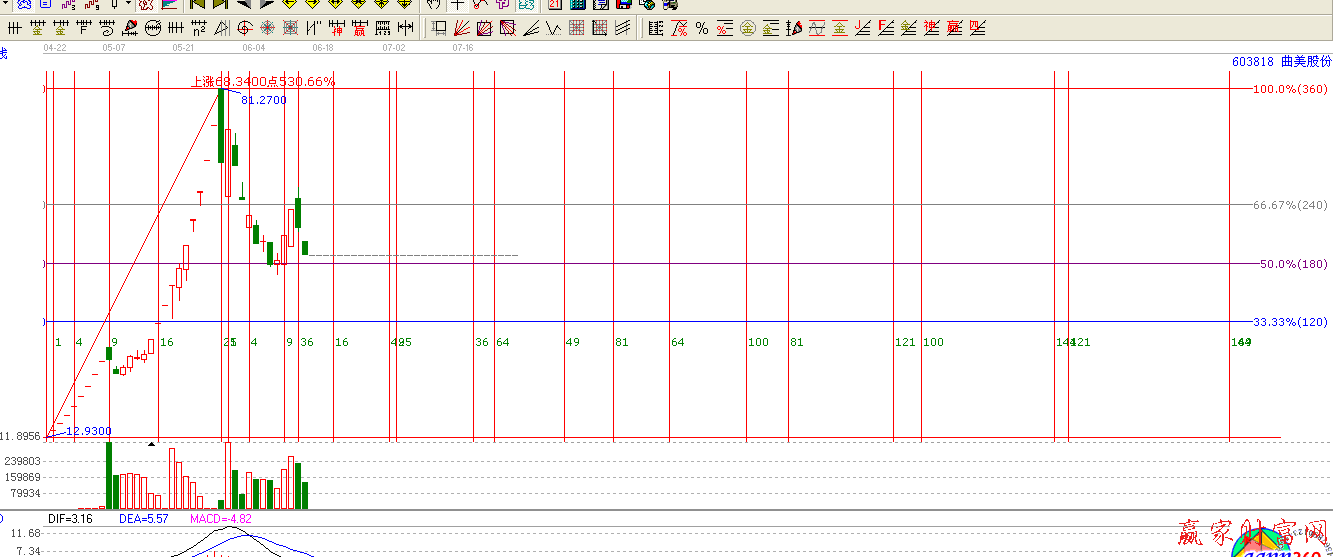
Task: Select the red fan angle lines tool
Action: pyautogui.click(x=462, y=28)
